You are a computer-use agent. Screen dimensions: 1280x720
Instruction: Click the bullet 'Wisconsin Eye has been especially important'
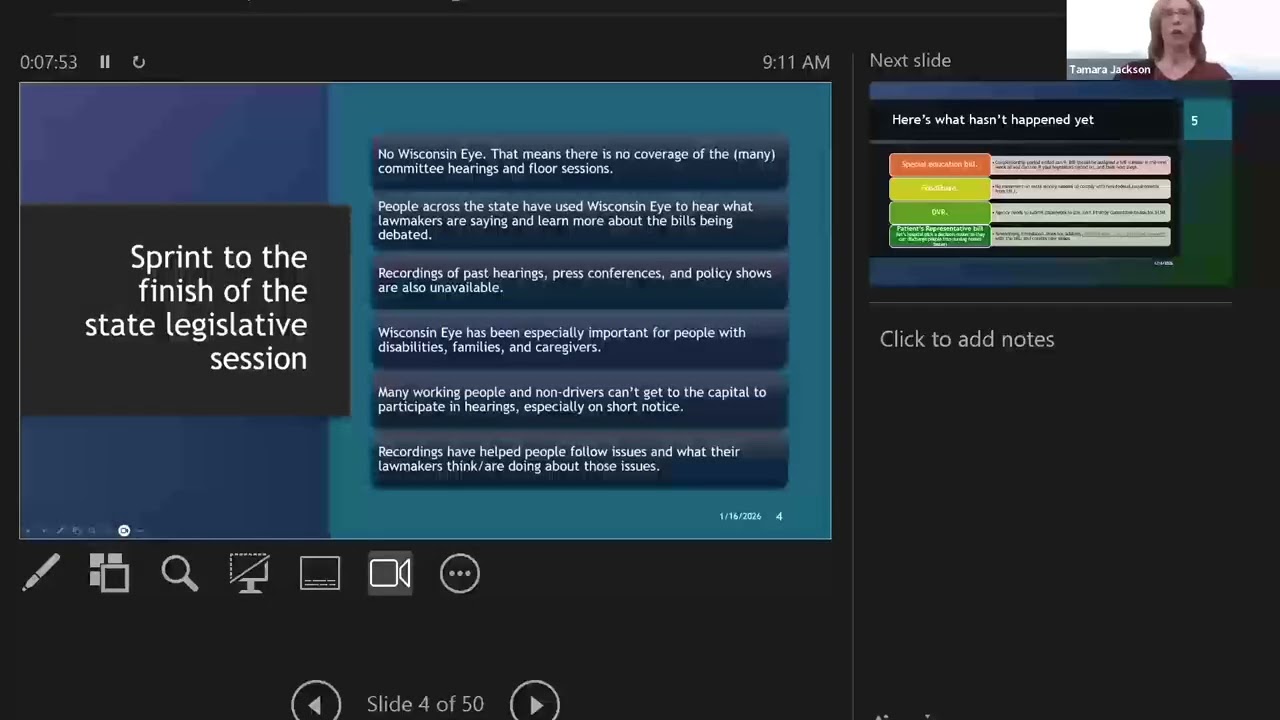point(578,340)
